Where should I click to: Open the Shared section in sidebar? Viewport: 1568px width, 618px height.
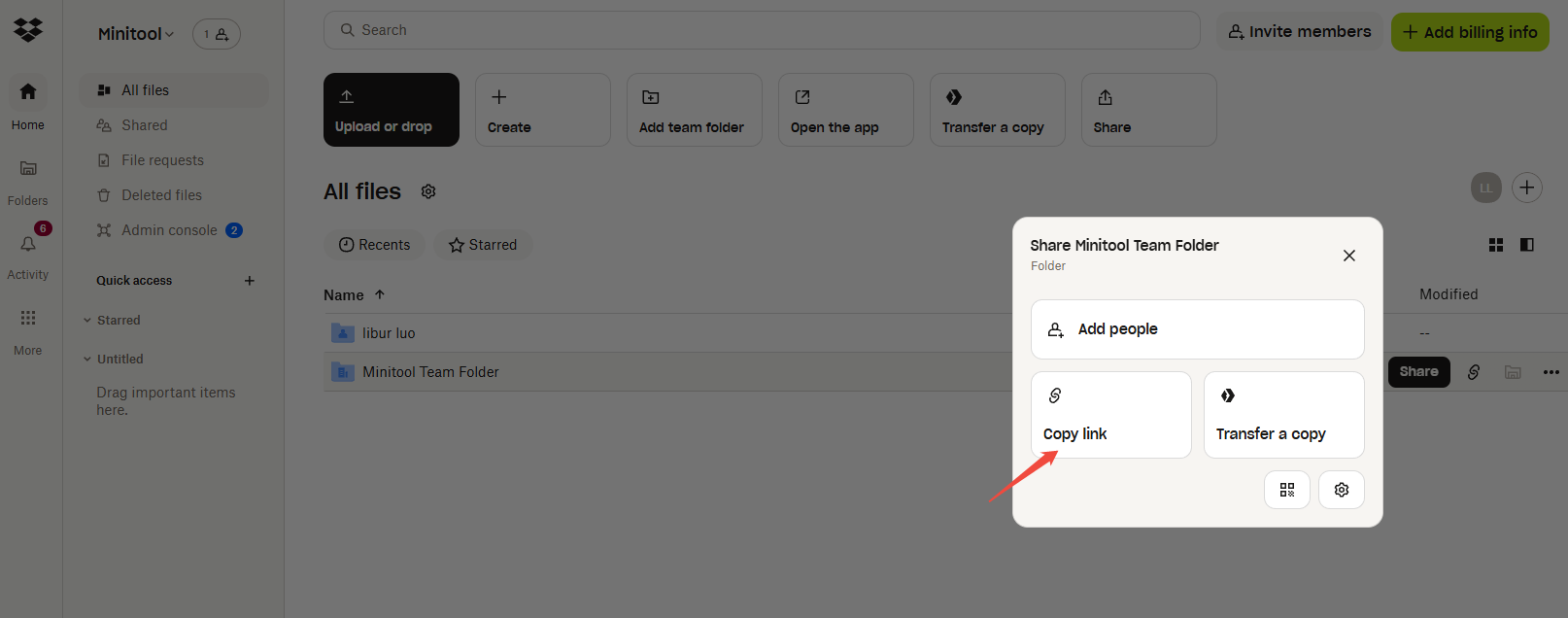(x=144, y=125)
